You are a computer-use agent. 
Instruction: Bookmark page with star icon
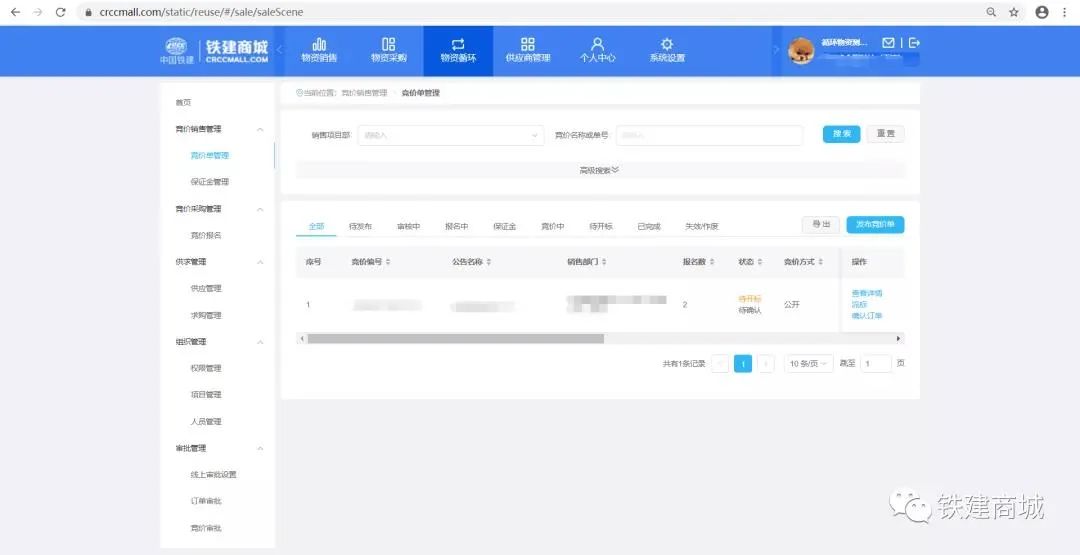[1014, 12]
